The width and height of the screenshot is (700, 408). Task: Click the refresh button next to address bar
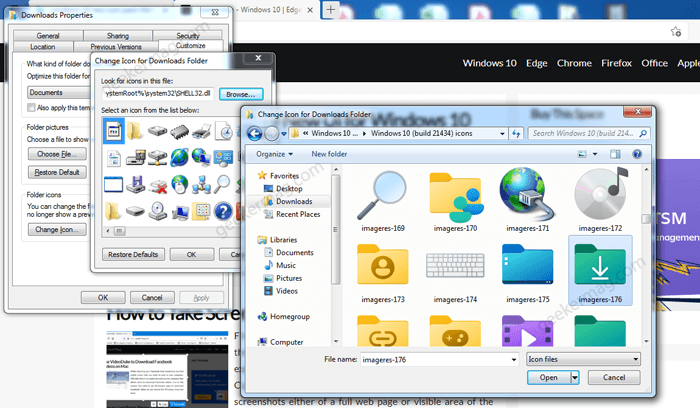[x=517, y=133]
